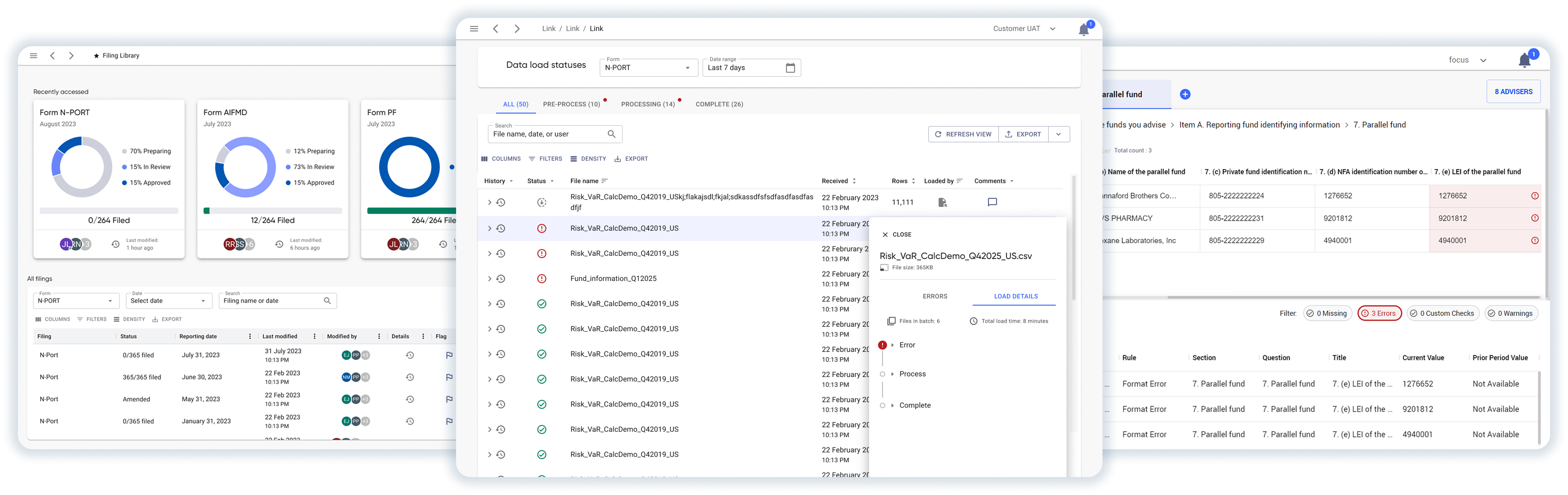1568x495 pixels.
Task: Open the N-PORT Form dropdown in Data load statuses
Action: pyautogui.click(x=648, y=68)
